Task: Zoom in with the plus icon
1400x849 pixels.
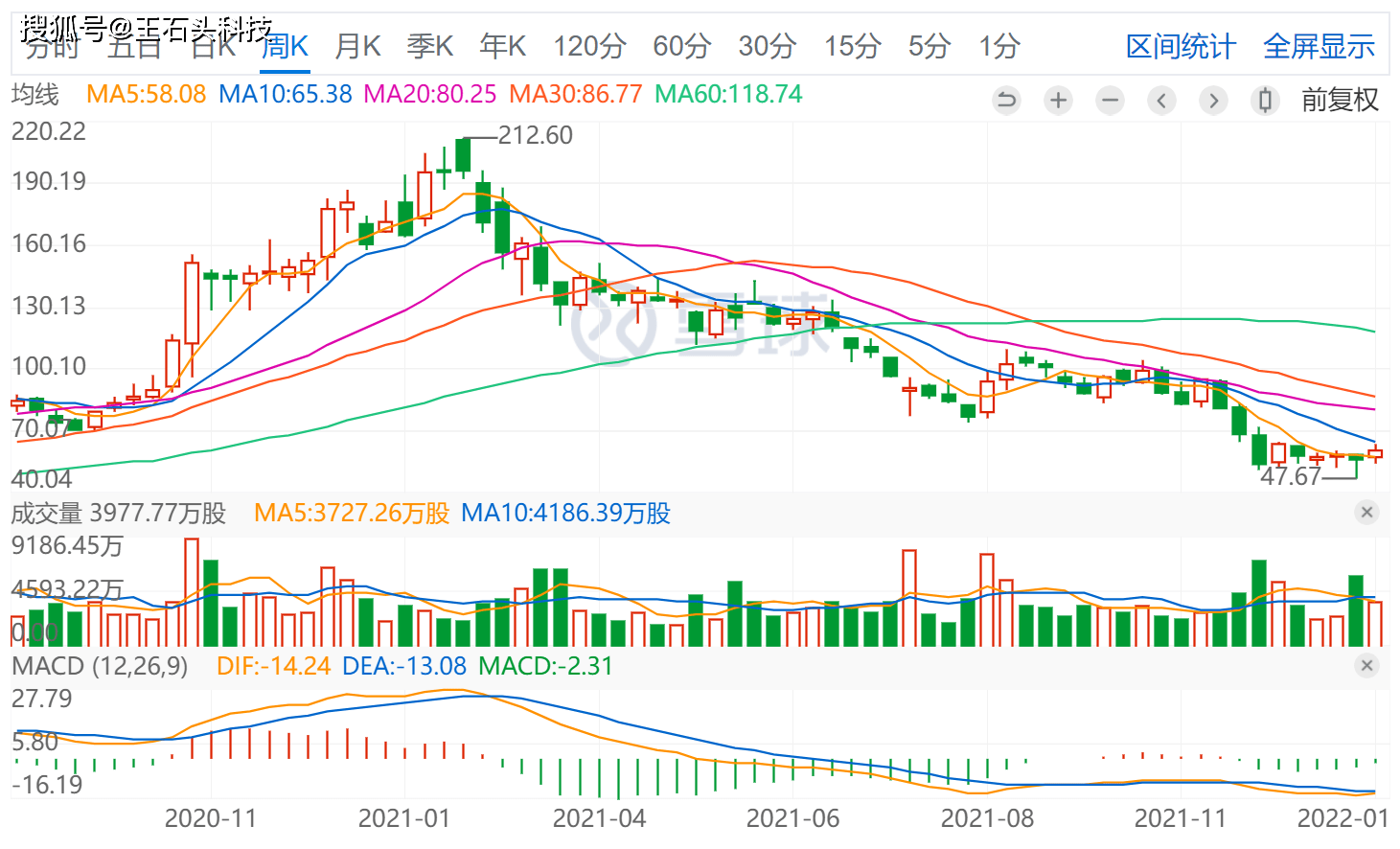Action: 1058,100
